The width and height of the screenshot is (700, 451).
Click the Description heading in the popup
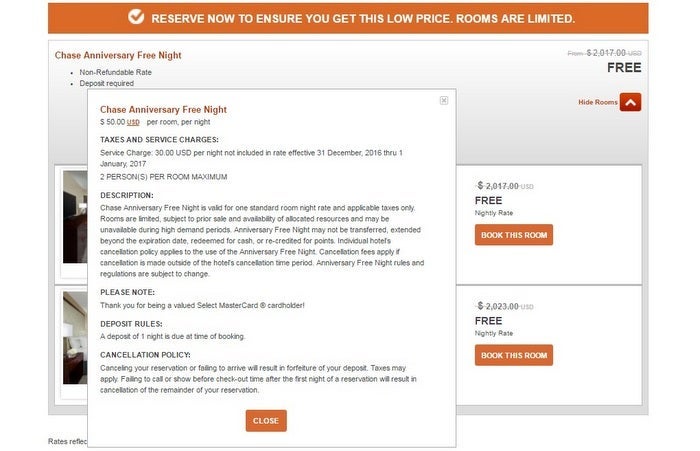(127, 195)
